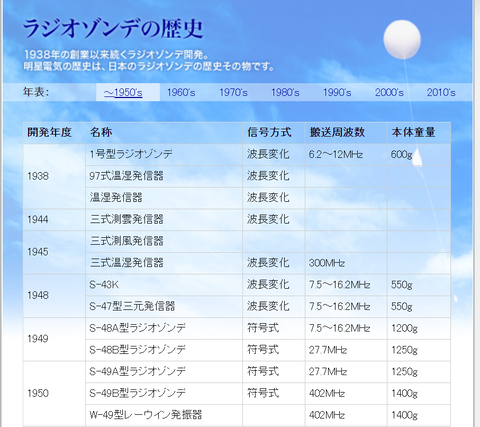Select the 1号型ラジオゾンデ name cell

point(164,154)
